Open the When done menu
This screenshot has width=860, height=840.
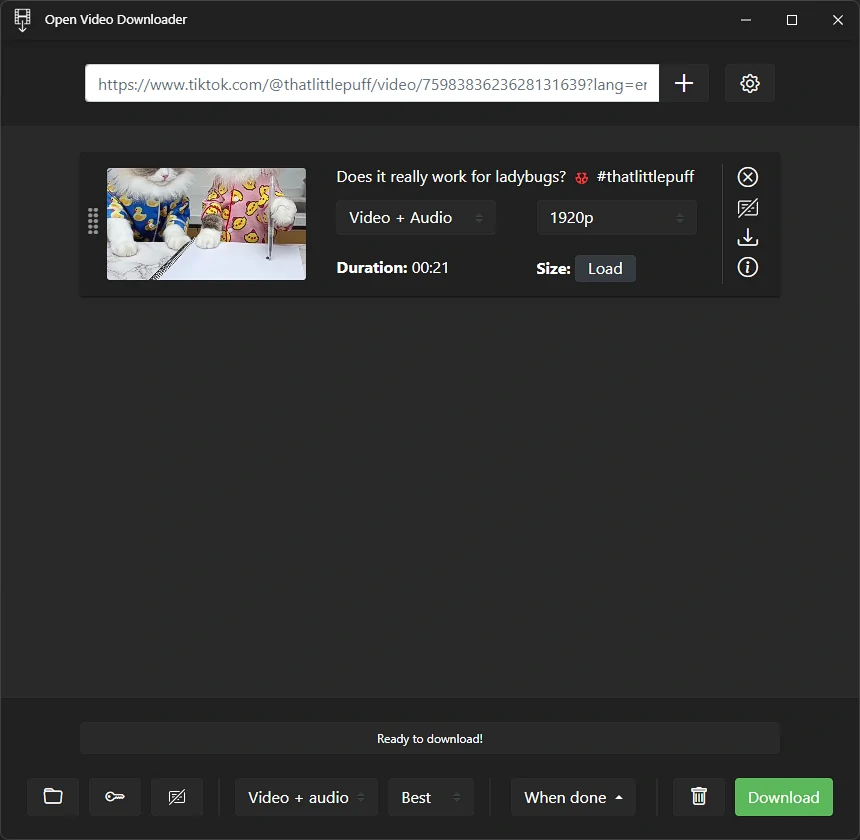(x=573, y=797)
